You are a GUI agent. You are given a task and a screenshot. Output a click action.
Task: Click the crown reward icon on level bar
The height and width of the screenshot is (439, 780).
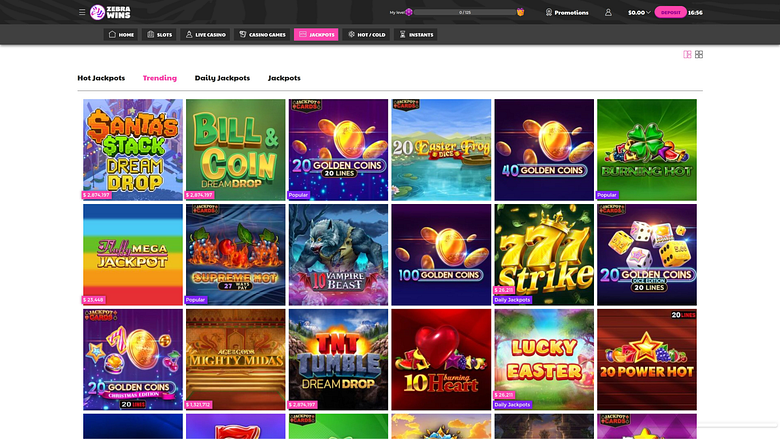520,12
